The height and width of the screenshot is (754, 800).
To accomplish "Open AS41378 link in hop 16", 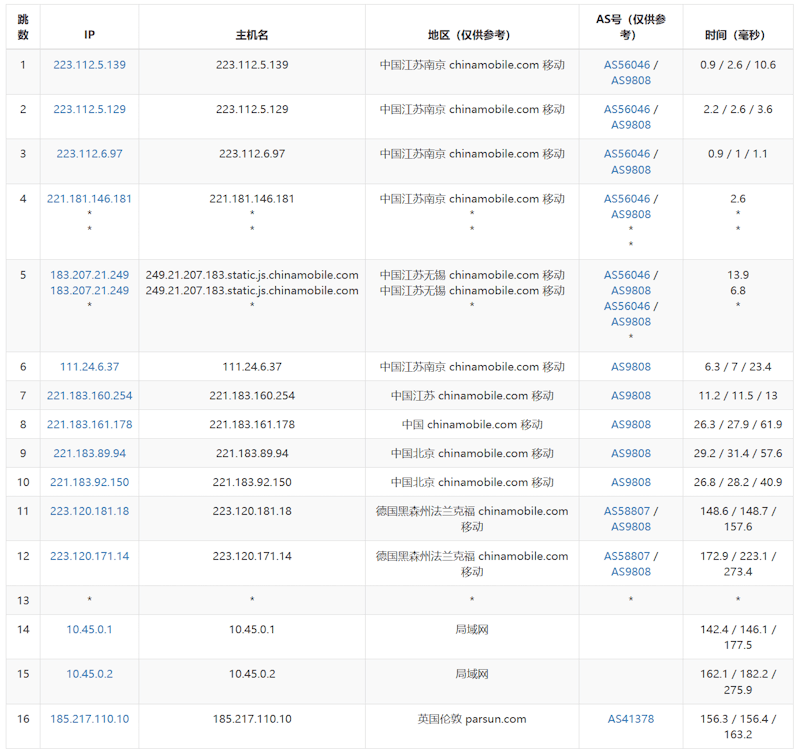I will click(631, 719).
